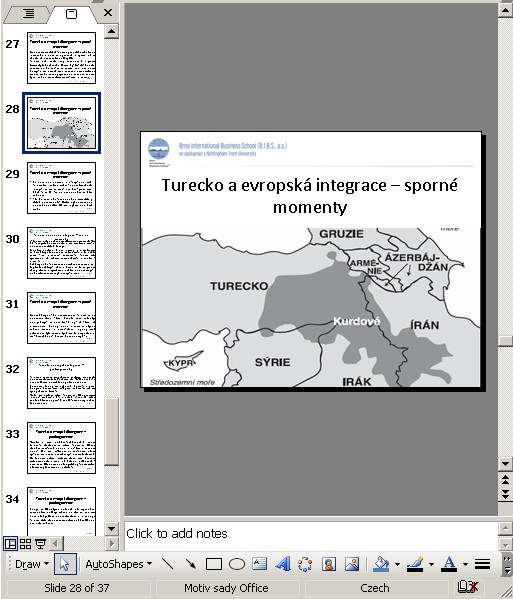Insert WordArt from drawing toolbar
This screenshot has width=513, height=599.
283,564
